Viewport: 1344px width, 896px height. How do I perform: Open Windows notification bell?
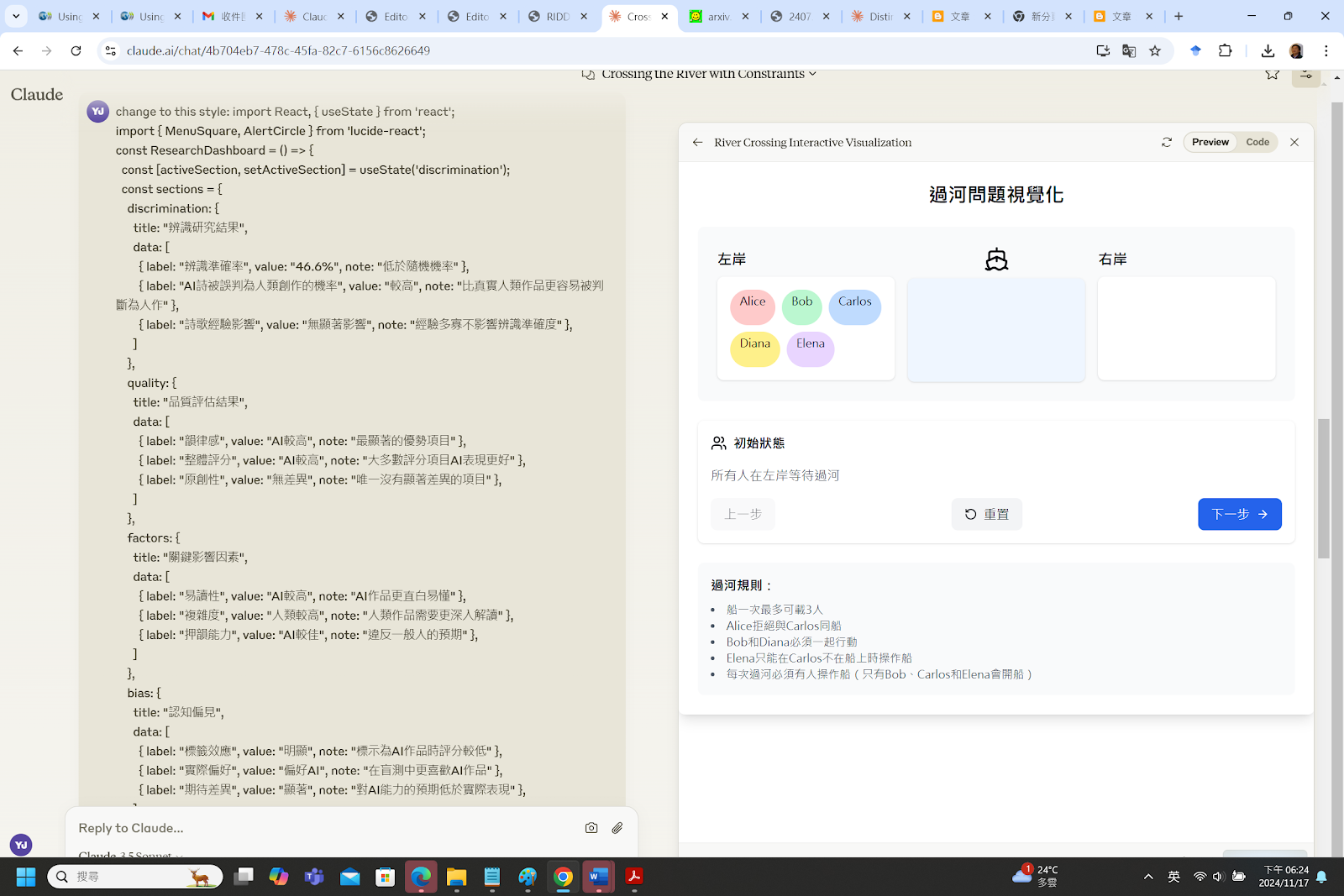pos(1321,877)
